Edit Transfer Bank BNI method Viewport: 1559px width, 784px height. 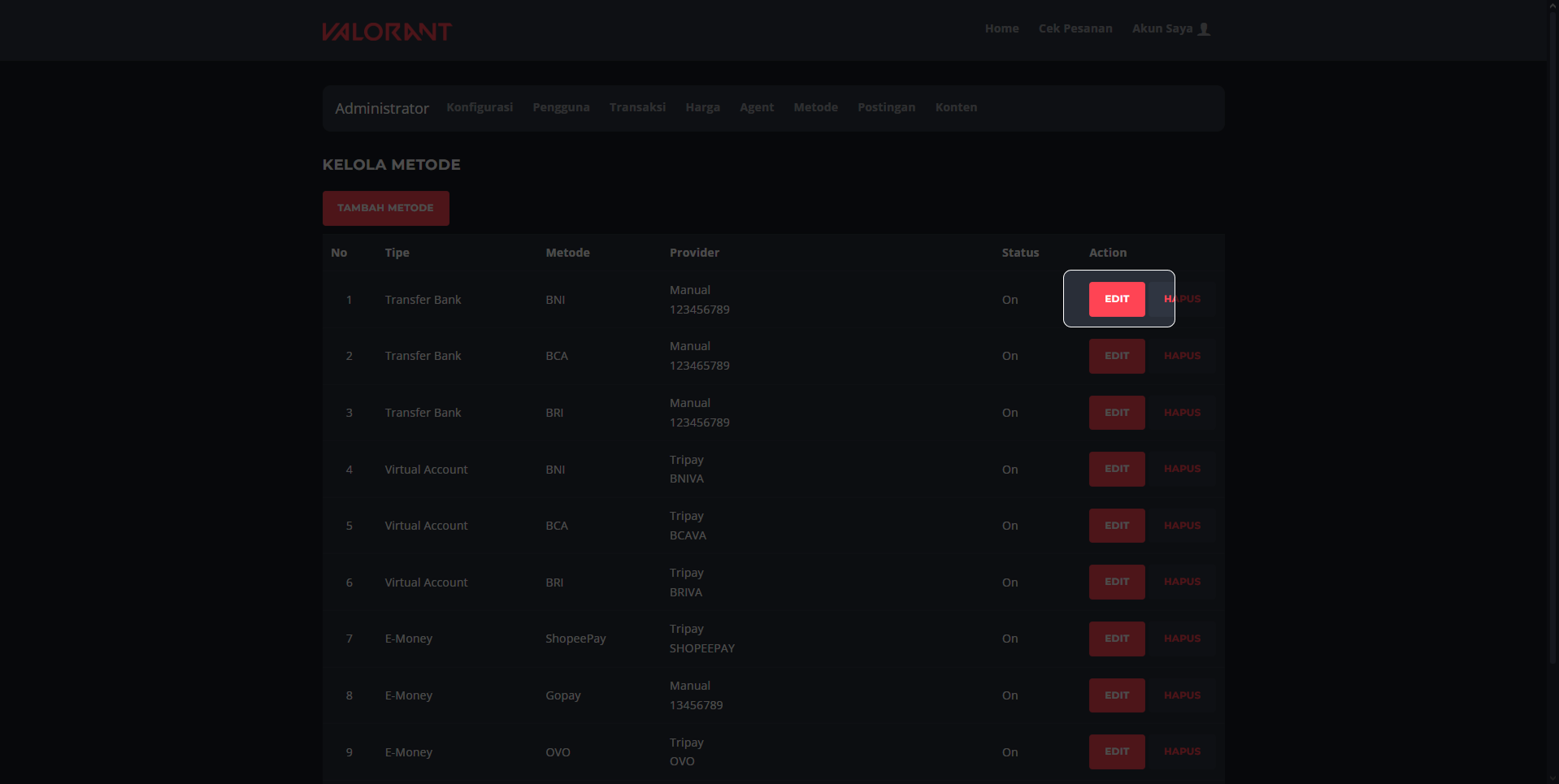[x=1117, y=299]
